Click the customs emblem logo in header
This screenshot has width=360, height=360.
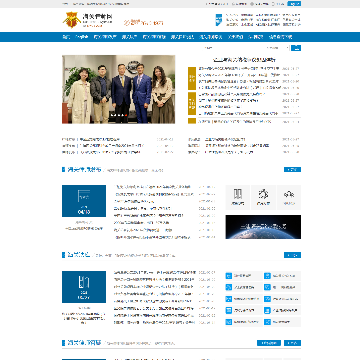click(72, 20)
